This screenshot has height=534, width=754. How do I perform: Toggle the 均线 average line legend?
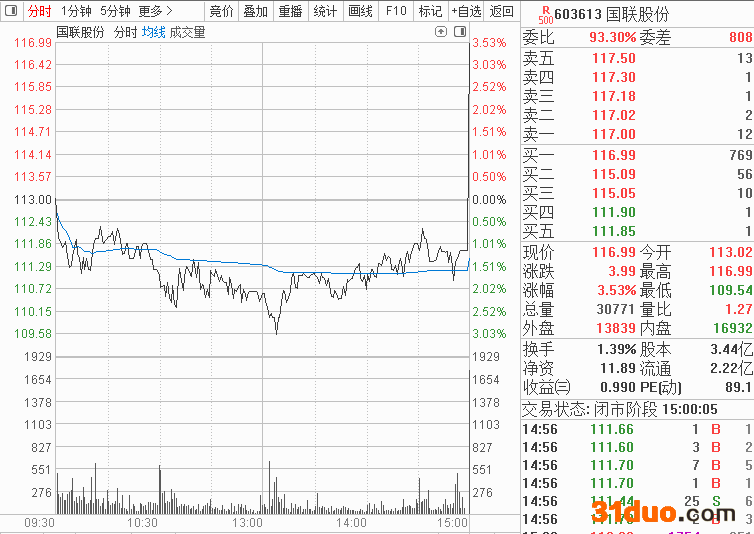[x=153, y=32]
